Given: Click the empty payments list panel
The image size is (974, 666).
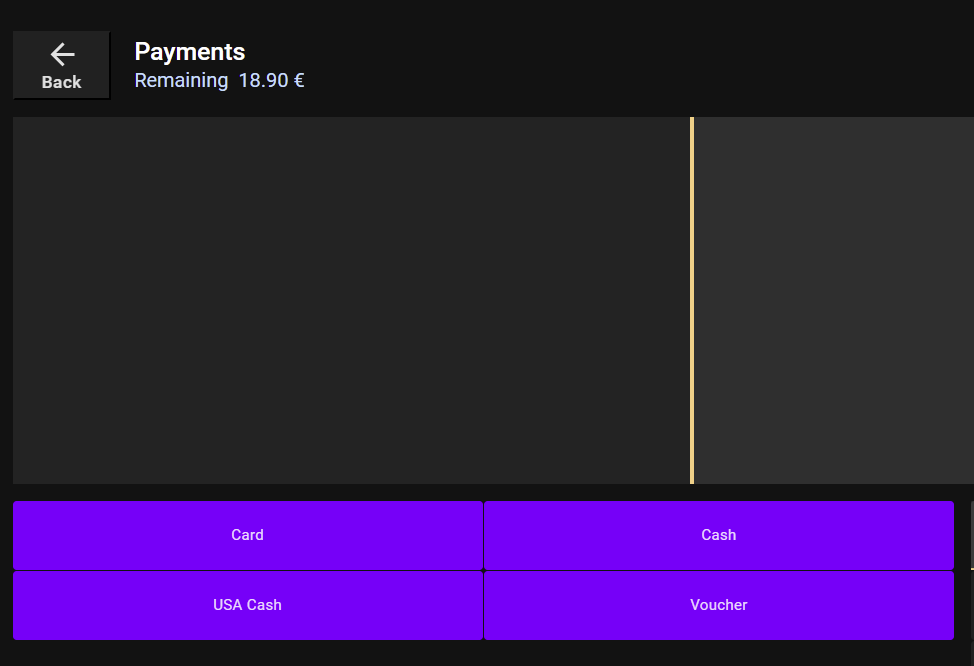Looking at the screenshot, I should tap(350, 300).
